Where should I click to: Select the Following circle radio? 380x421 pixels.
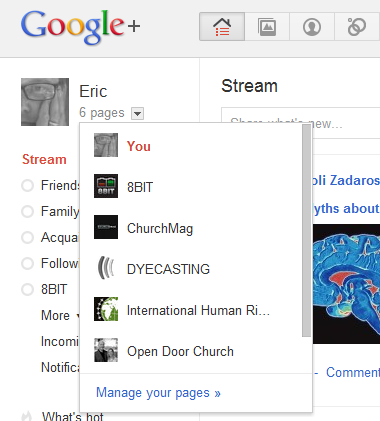27,263
